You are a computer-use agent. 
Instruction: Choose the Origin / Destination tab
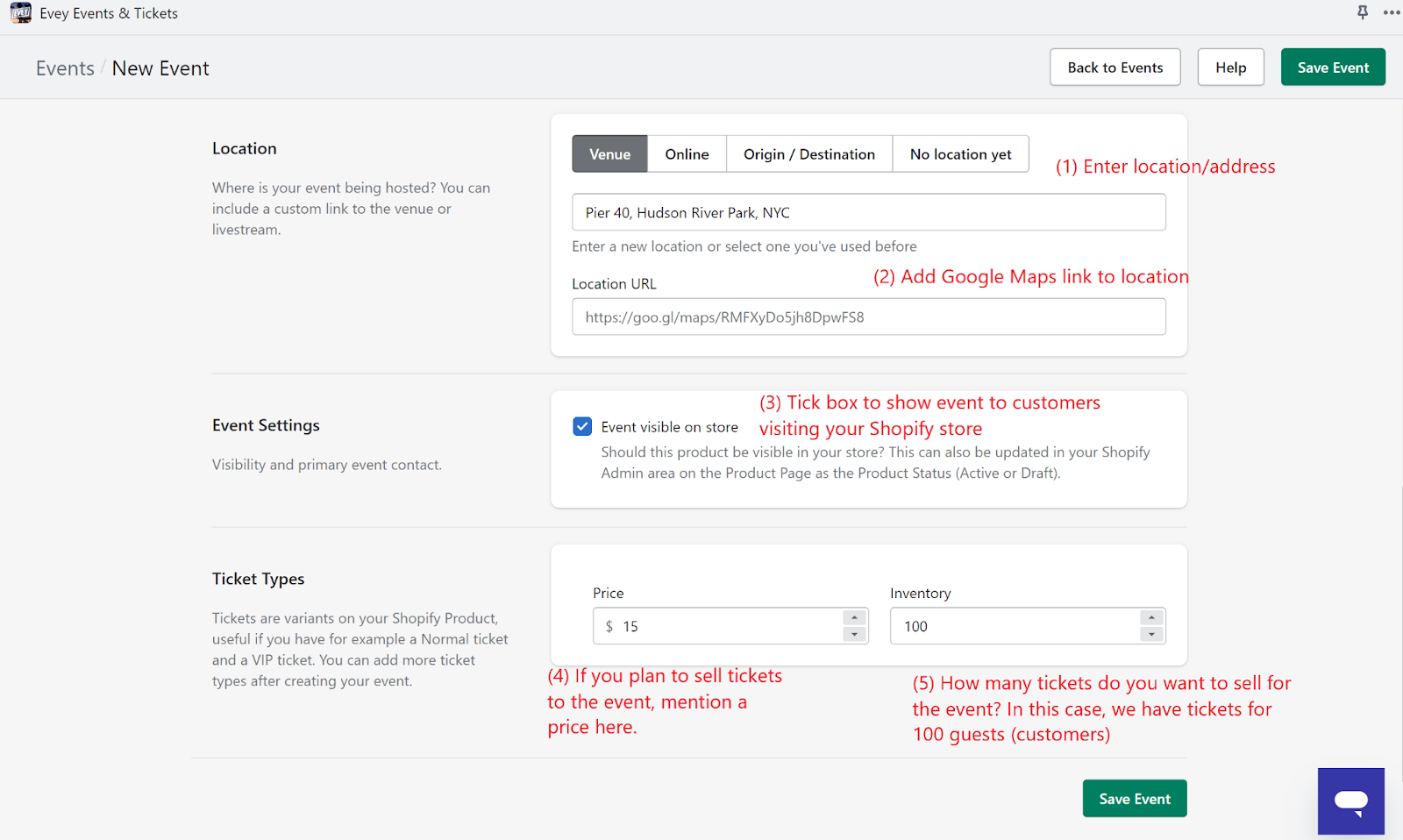pyautogui.click(x=808, y=154)
